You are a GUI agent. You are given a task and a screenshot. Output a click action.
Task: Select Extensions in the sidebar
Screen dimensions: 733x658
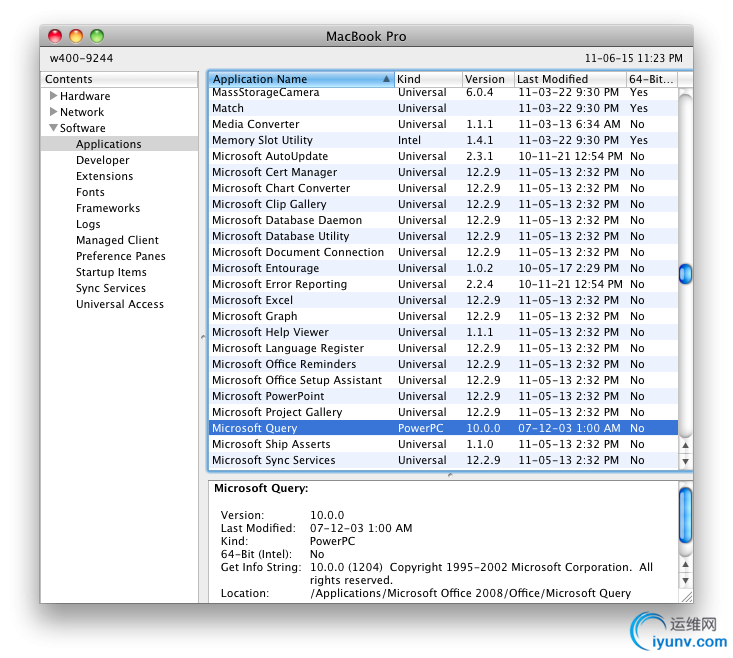coord(104,176)
